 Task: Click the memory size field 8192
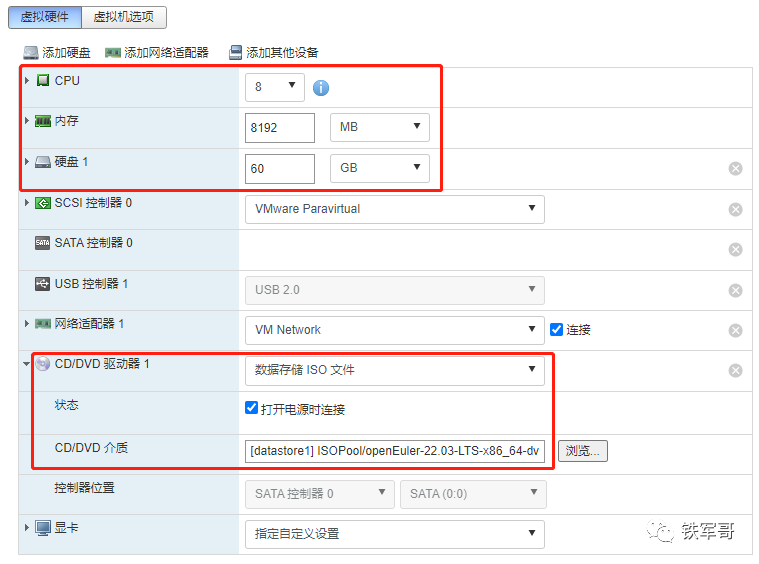coord(280,128)
